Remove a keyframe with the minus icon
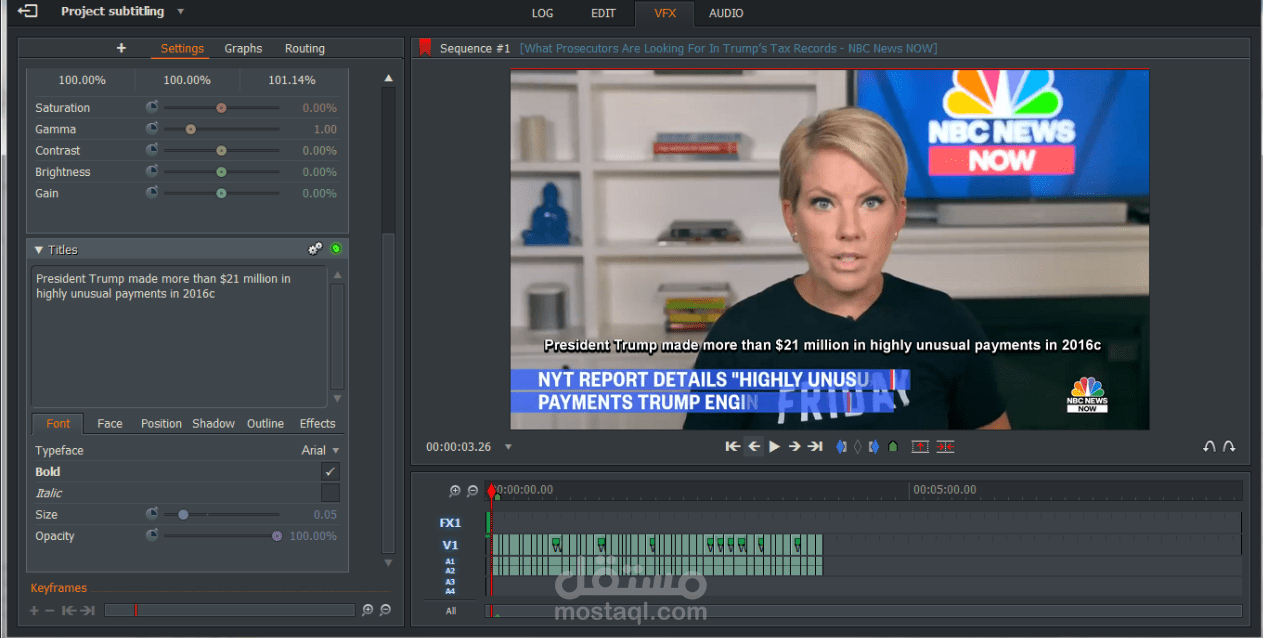This screenshot has width=1263, height=638. 49,610
